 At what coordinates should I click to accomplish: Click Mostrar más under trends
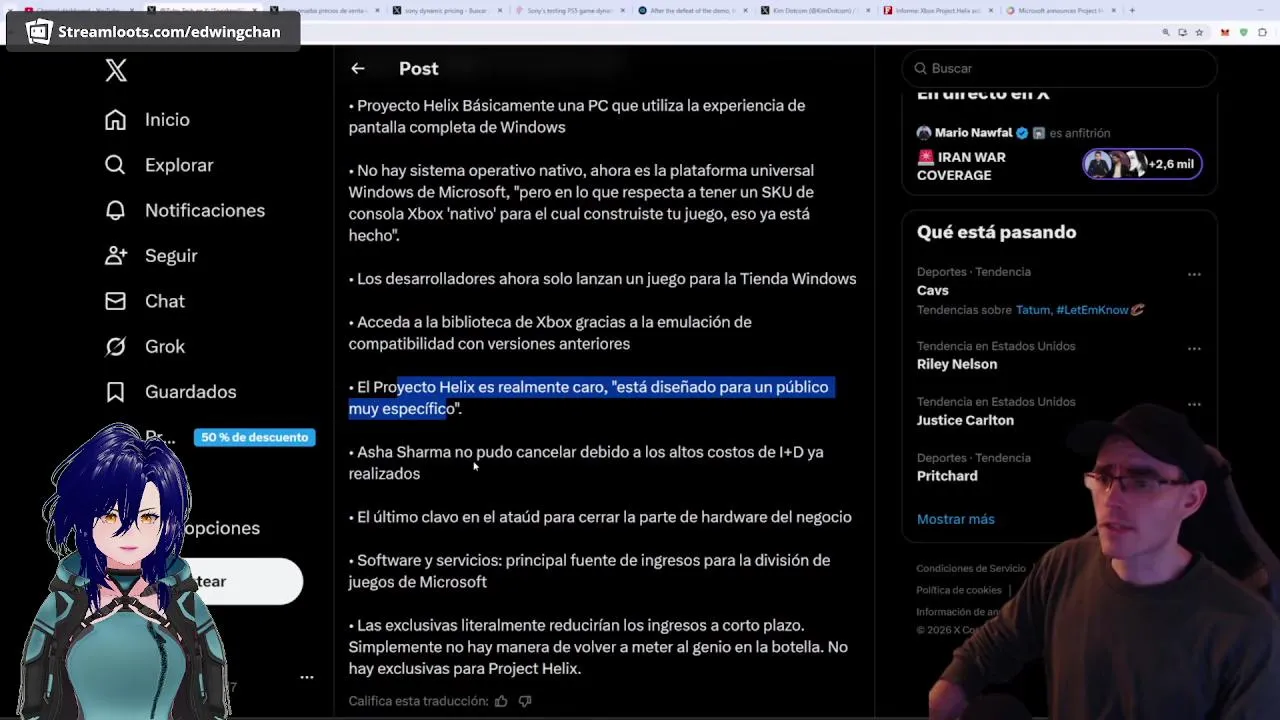[x=956, y=519]
